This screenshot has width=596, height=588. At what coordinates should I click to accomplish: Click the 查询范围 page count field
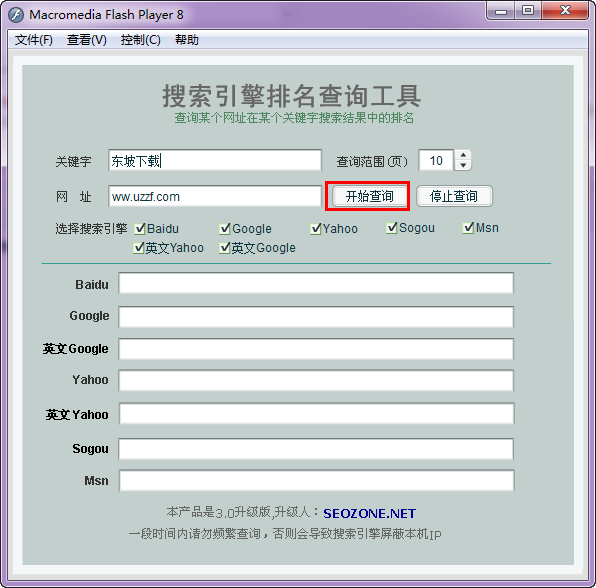pyautogui.click(x=436, y=160)
